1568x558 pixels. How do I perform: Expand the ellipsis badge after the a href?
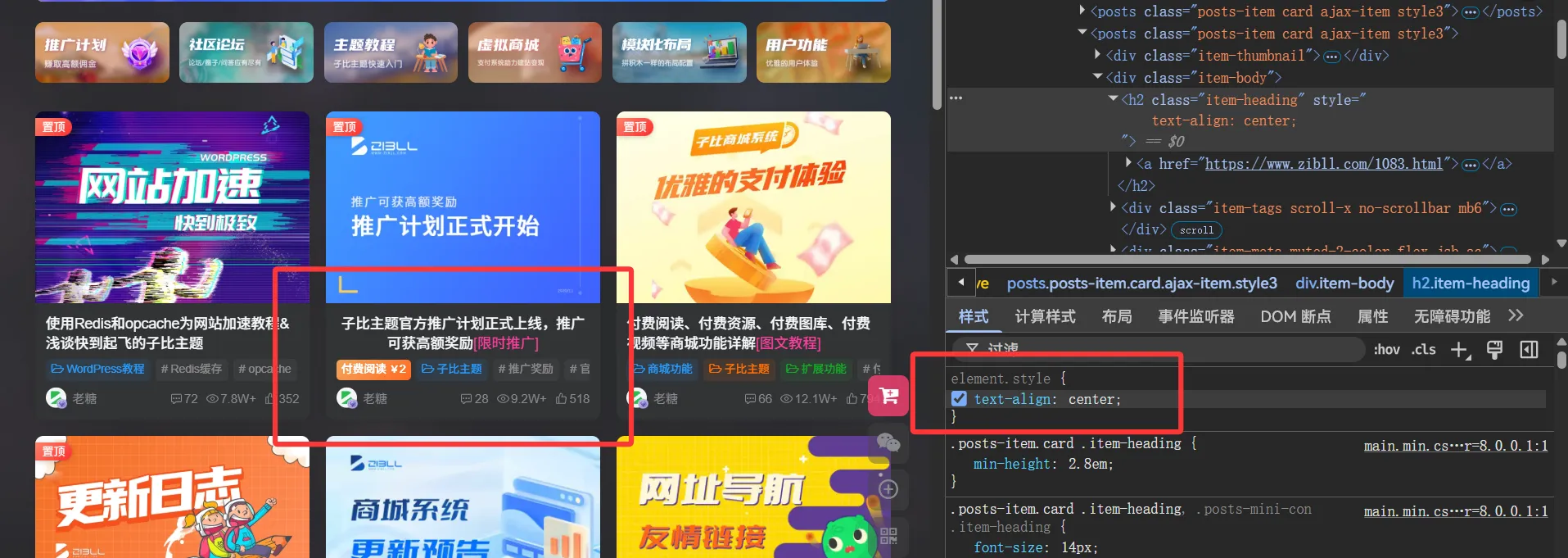[1471, 165]
